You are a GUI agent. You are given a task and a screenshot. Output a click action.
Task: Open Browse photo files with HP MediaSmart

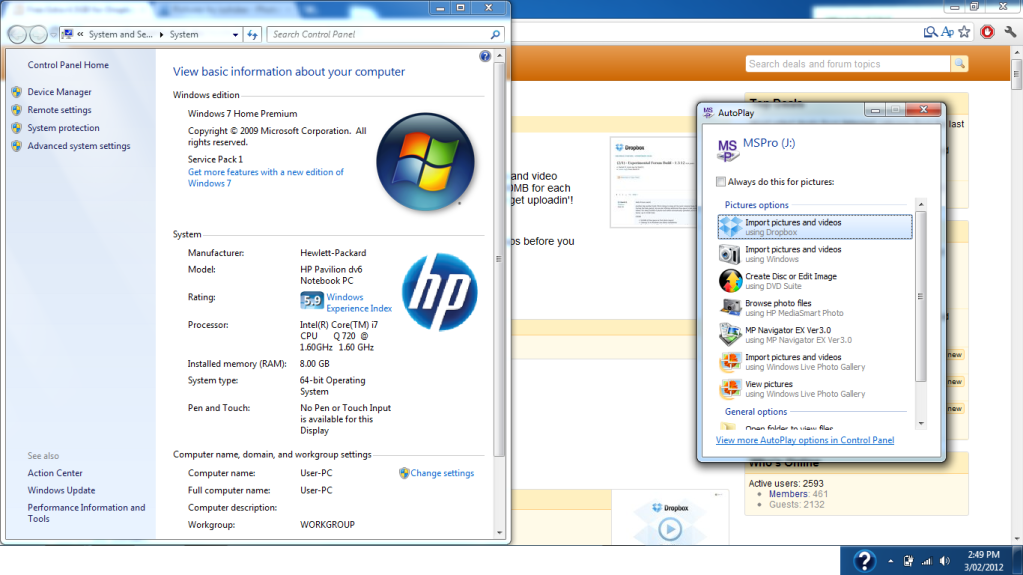coord(793,308)
